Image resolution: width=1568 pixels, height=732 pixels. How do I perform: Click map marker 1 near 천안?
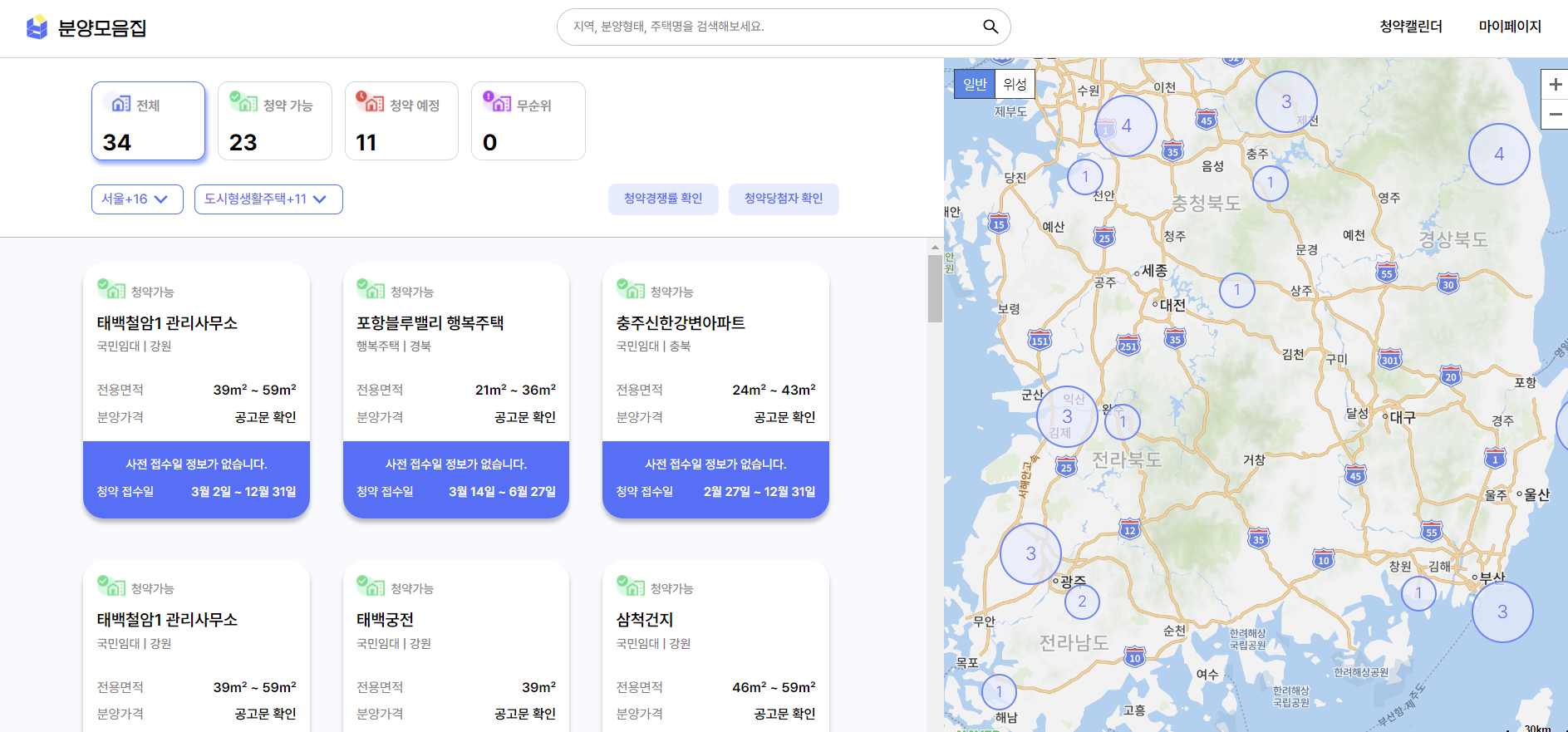pos(1085,177)
